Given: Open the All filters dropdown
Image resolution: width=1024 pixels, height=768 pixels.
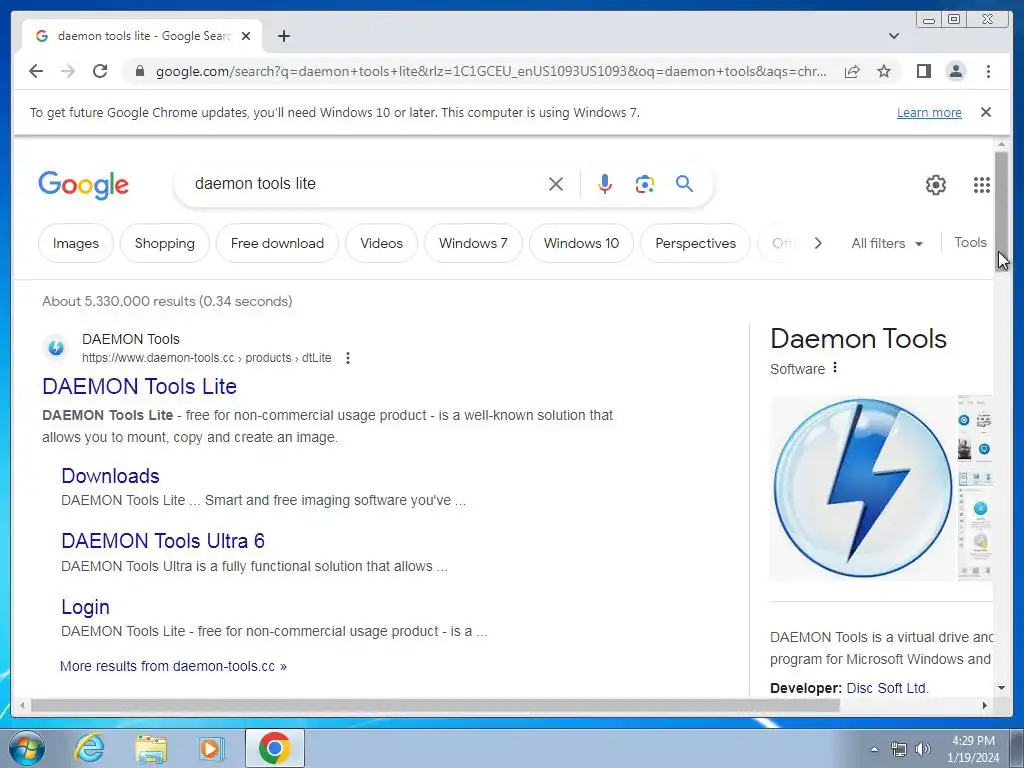Looking at the screenshot, I should [887, 243].
